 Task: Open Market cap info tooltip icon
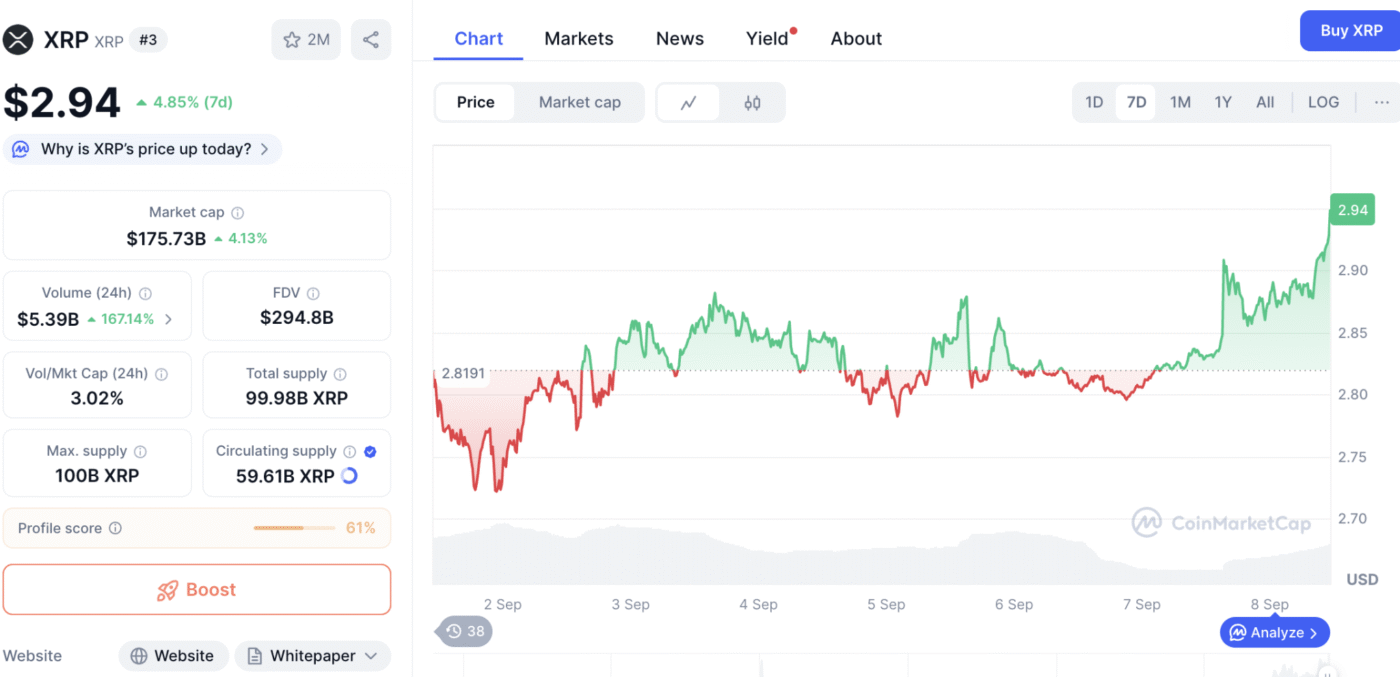tap(238, 213)
